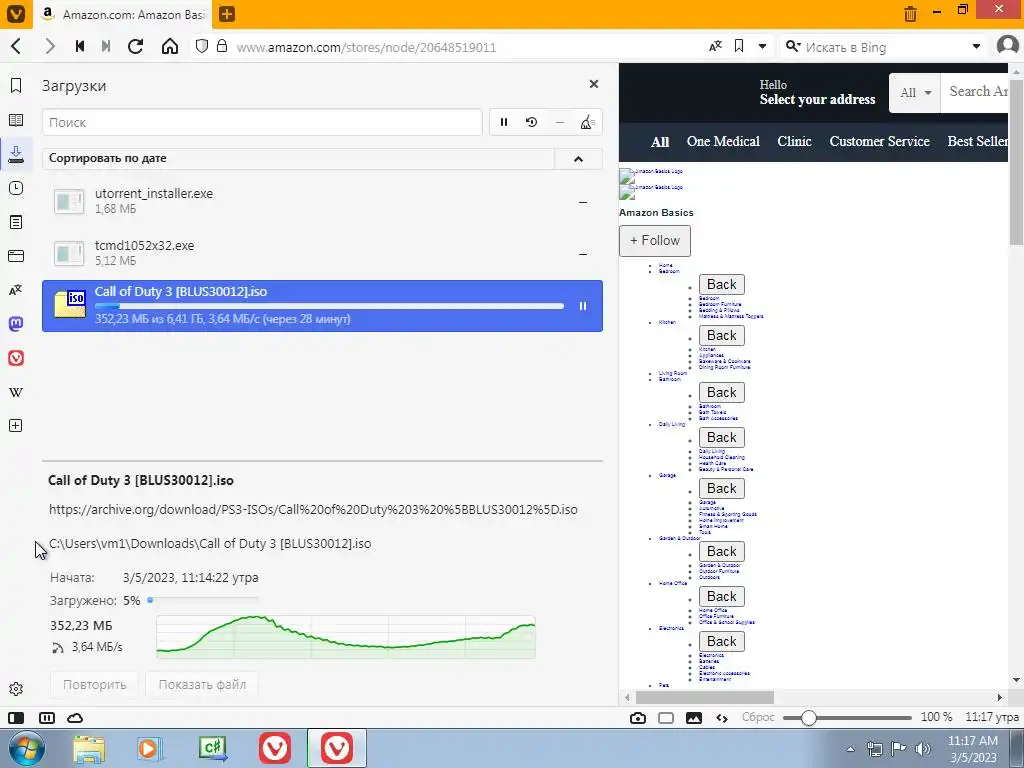The width and height of the screenshot is (1024, 768).
Task: Go back to the previous page
Action: click(16, 46)
